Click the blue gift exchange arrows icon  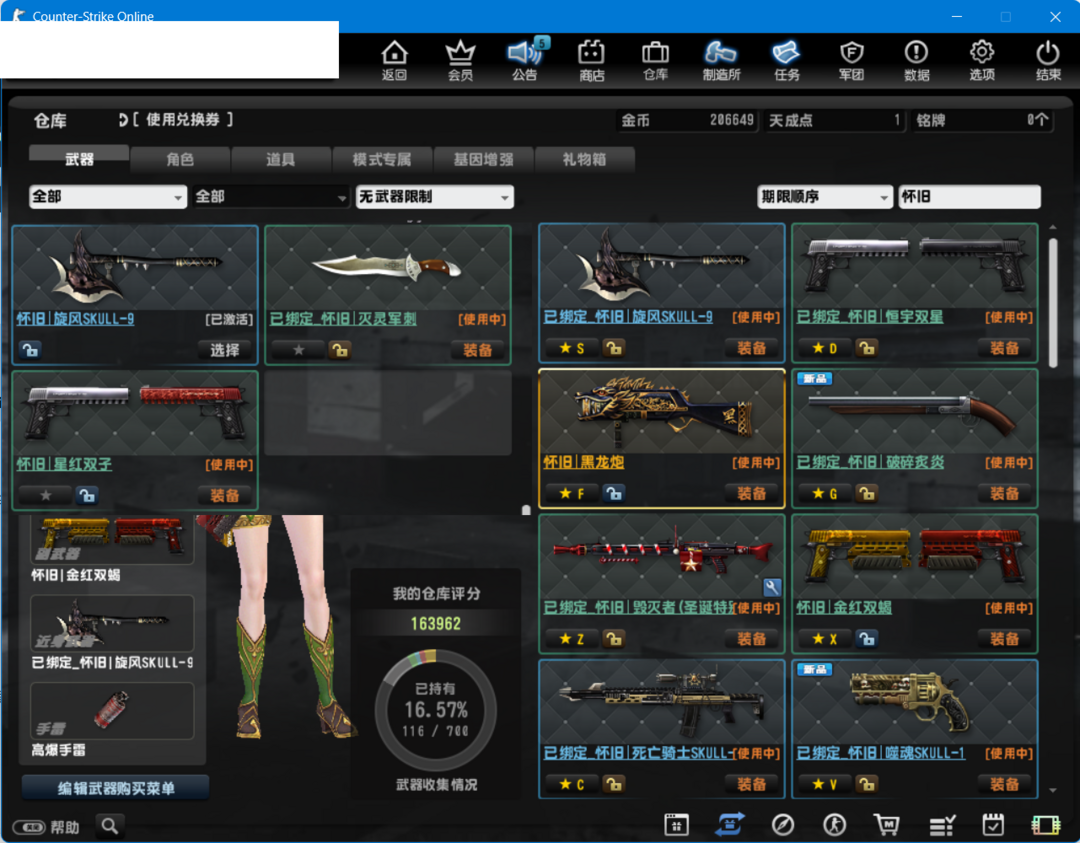pos(729,824)
